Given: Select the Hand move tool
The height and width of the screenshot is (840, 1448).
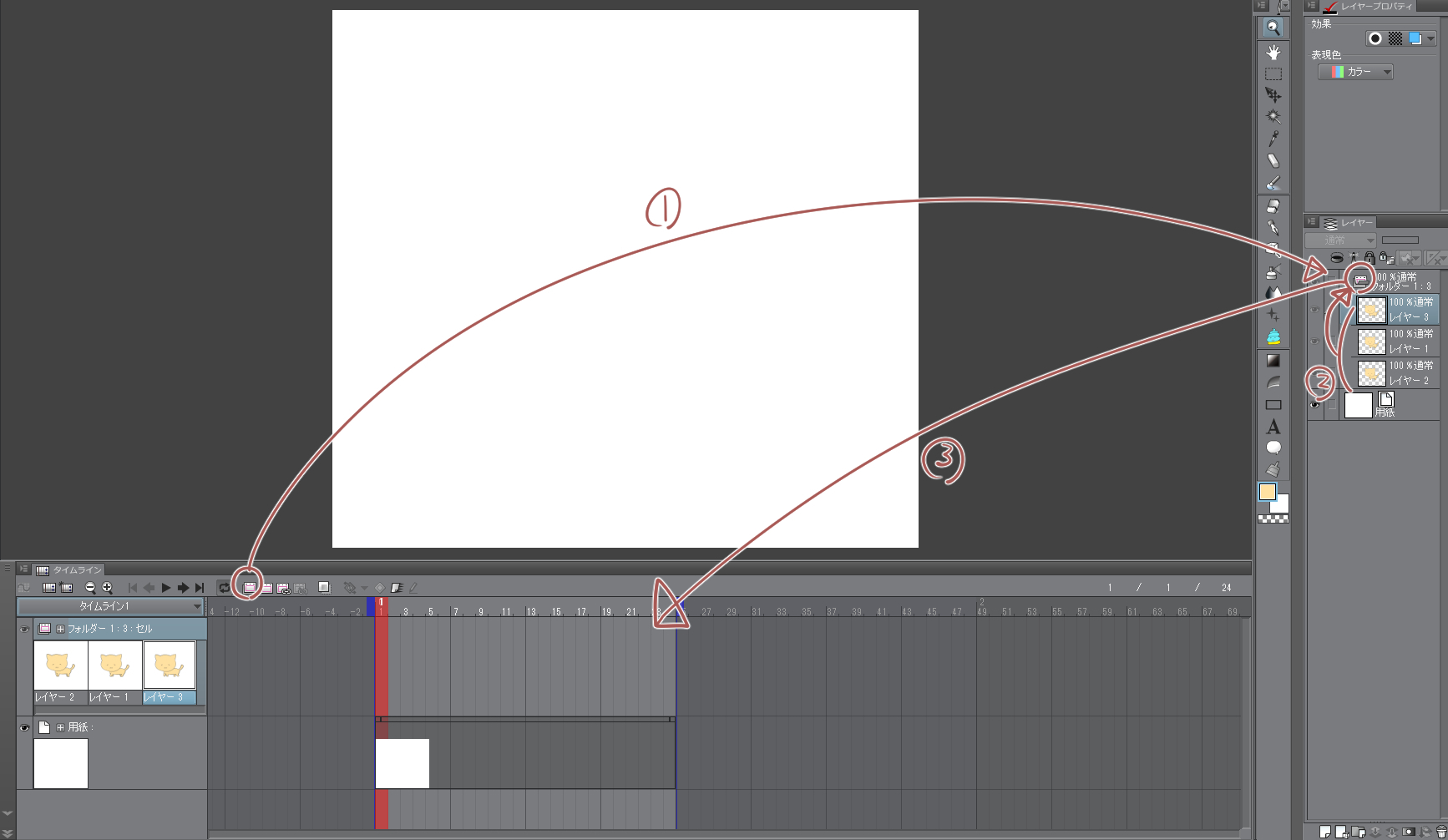Looking at the screenshot, I should (1273, 53).
